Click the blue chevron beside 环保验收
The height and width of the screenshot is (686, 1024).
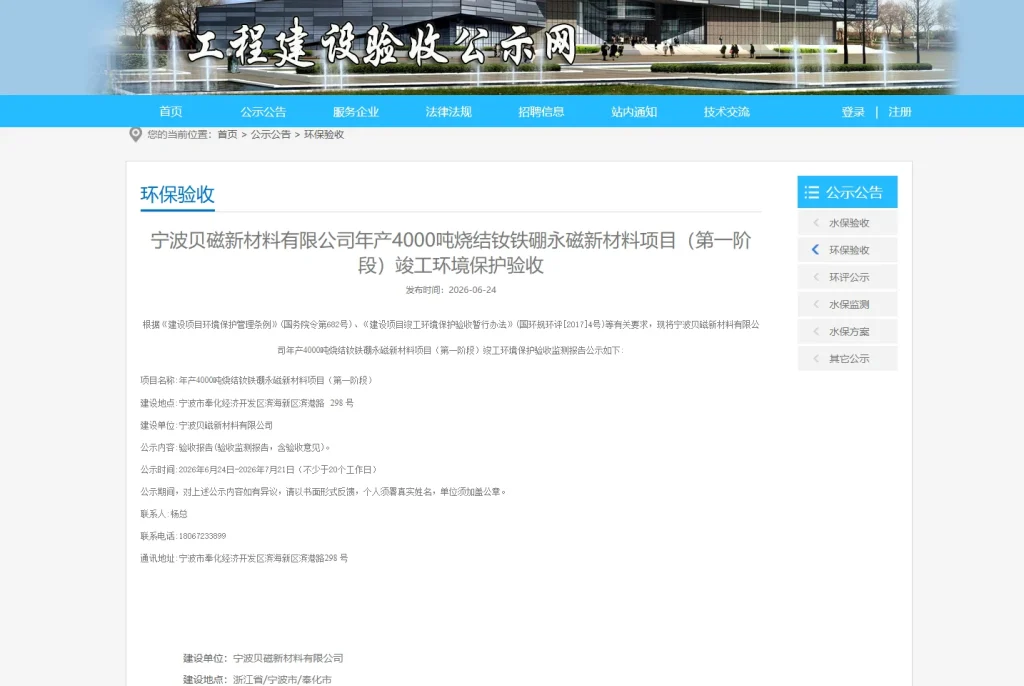(x=815, y=250)
